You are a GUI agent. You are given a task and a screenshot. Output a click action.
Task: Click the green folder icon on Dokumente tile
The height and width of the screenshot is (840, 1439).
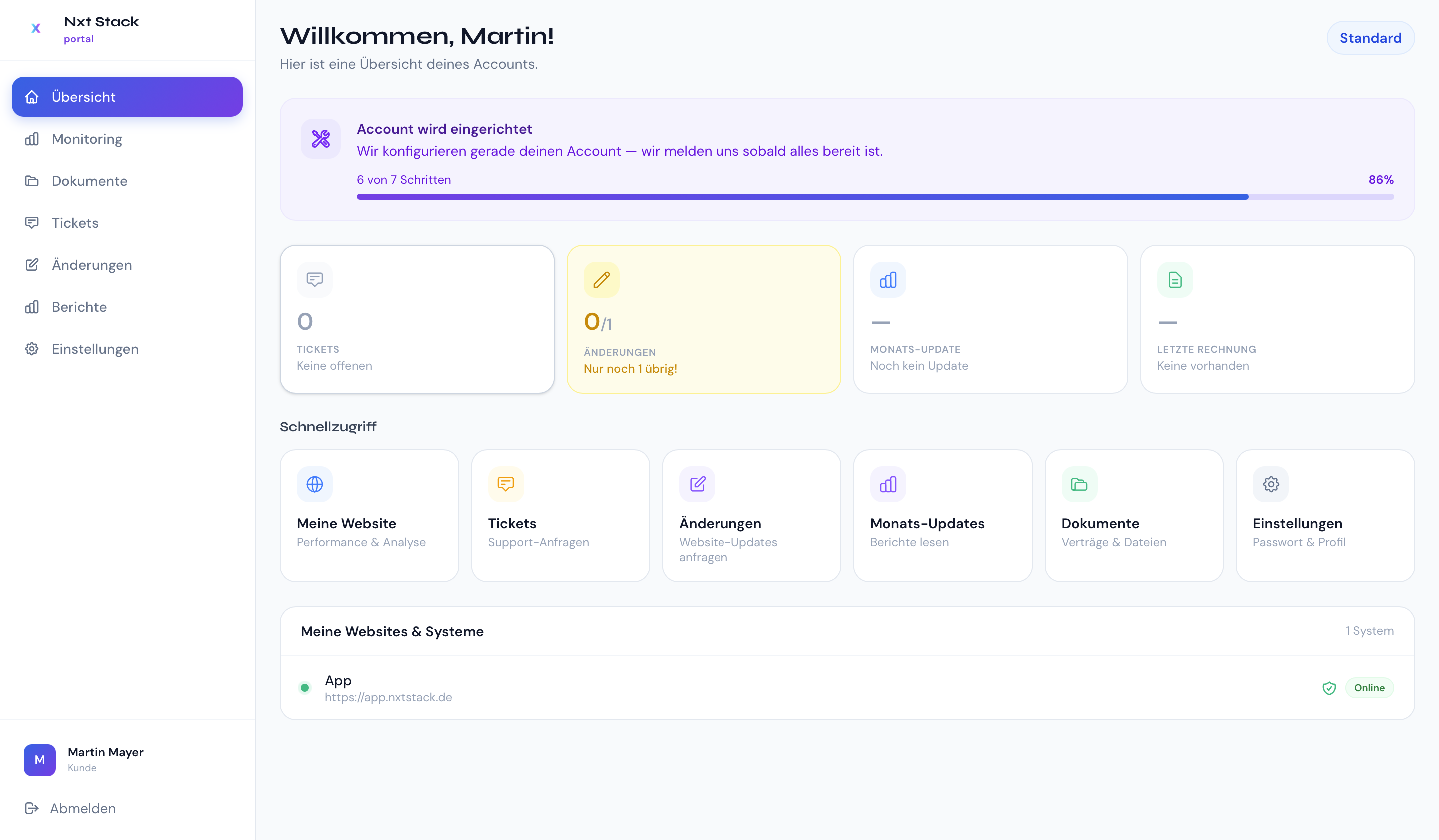coord(1079,484)
